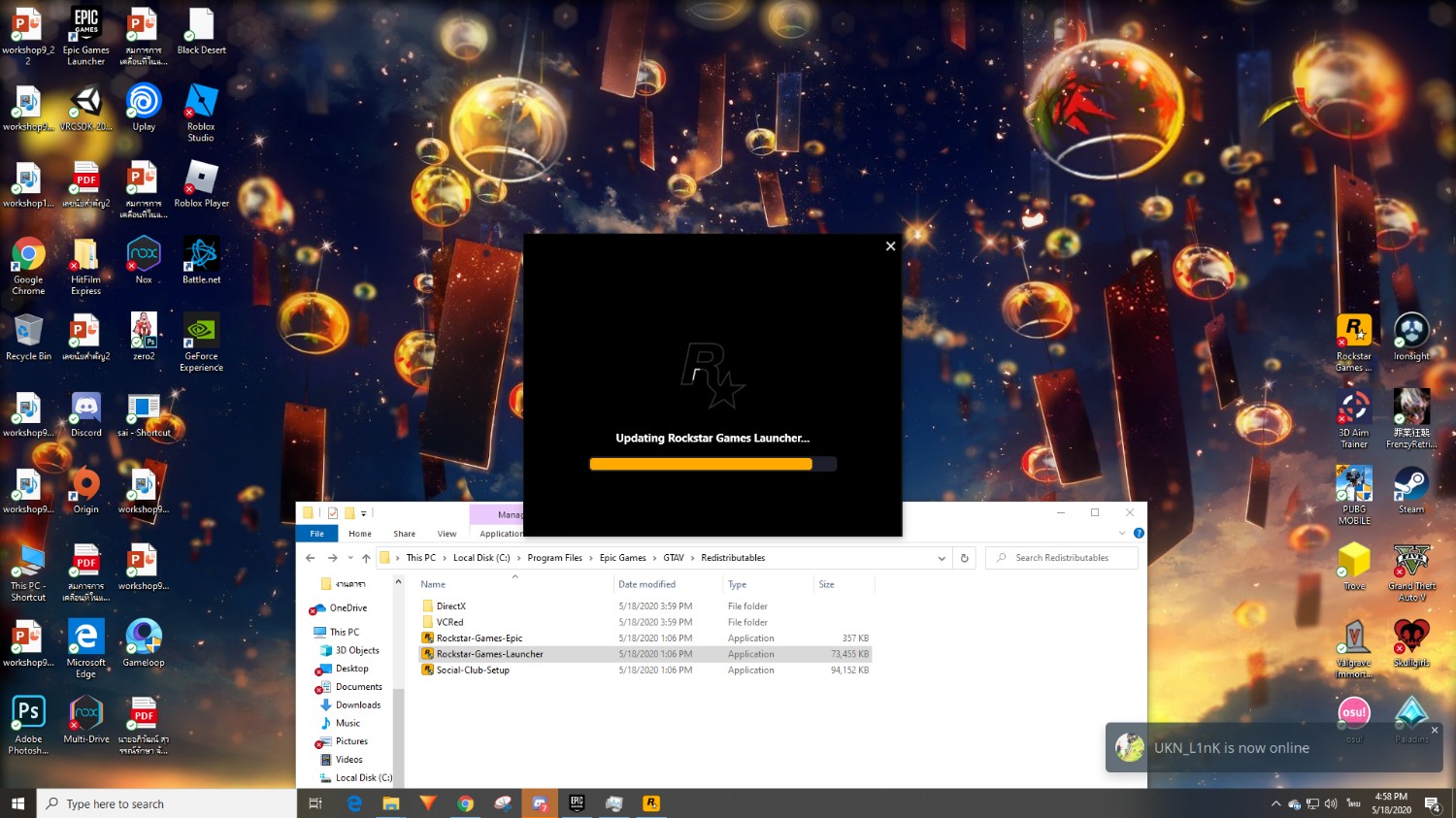Switch to the Home ribbon tab
The image size is (1456, 818).
360,534
